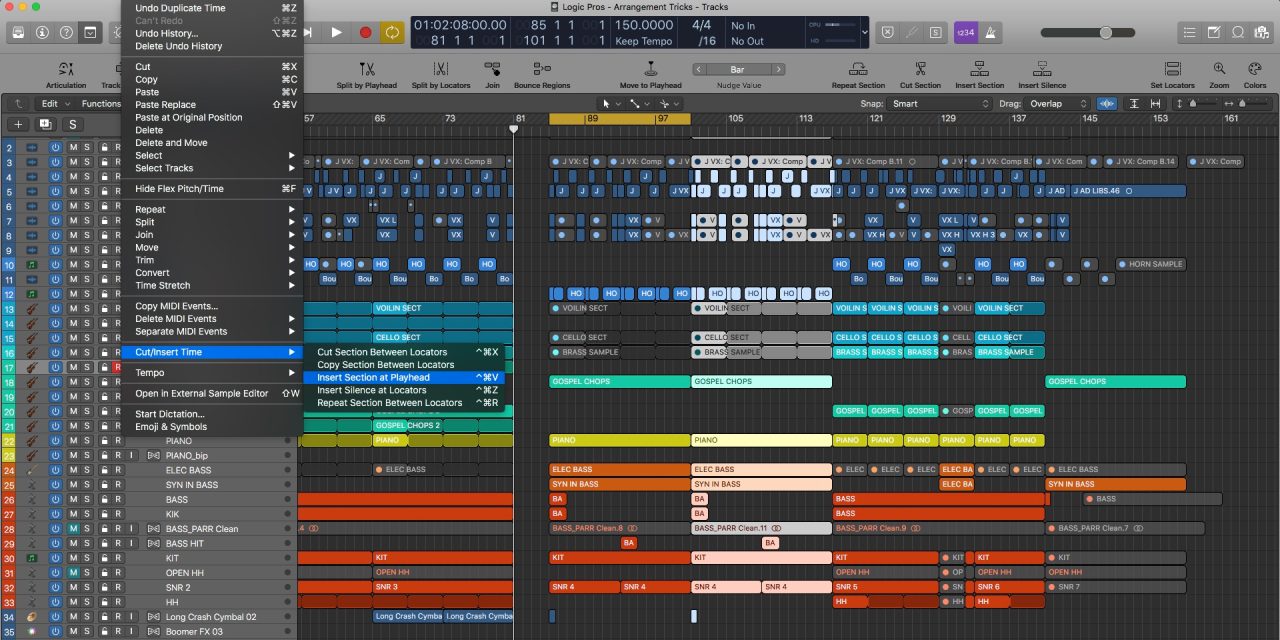
Task: Select Repeat Section Between Locators
Action: coord(389,403)
